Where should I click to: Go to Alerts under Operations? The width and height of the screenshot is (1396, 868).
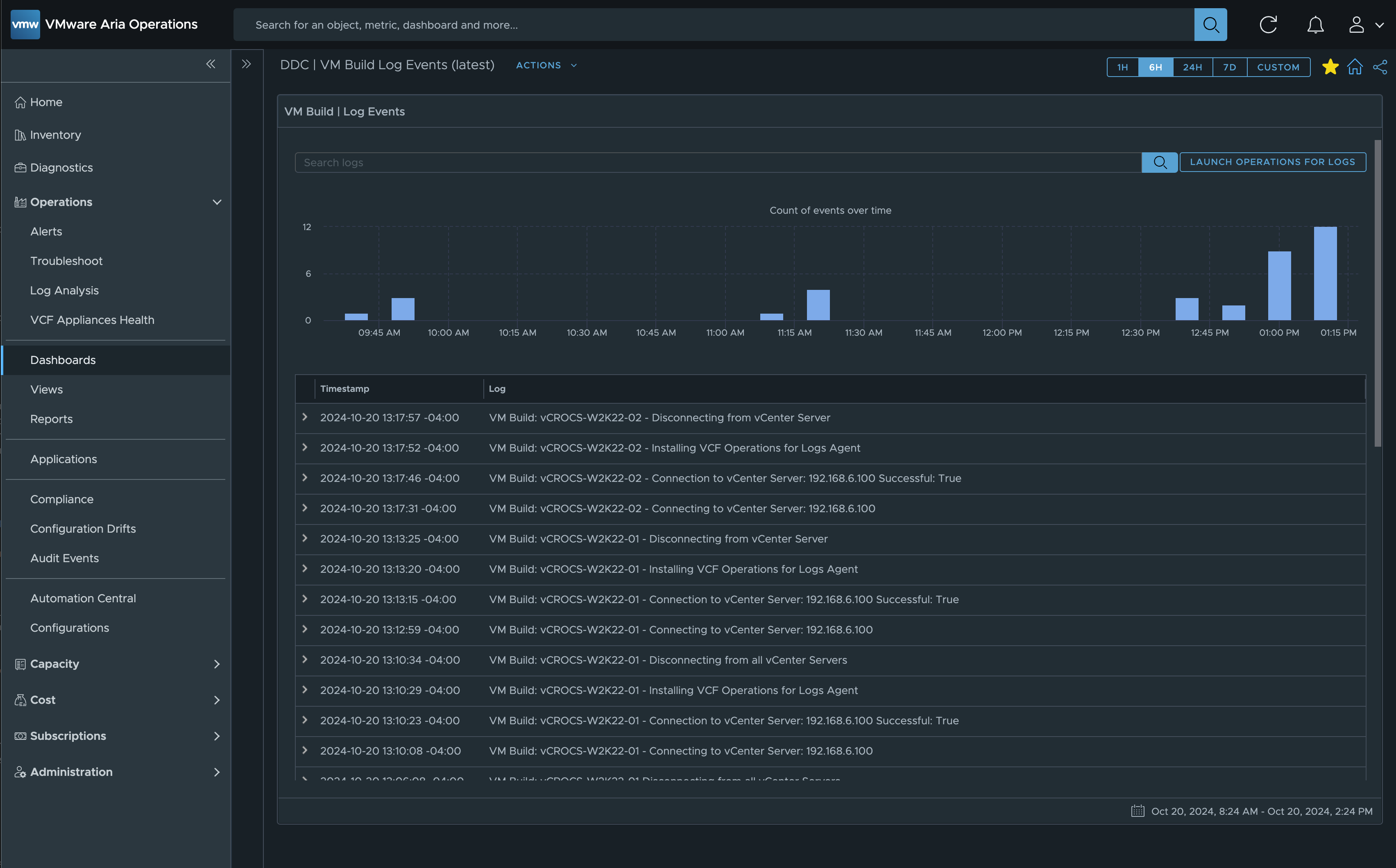[46, 231]
